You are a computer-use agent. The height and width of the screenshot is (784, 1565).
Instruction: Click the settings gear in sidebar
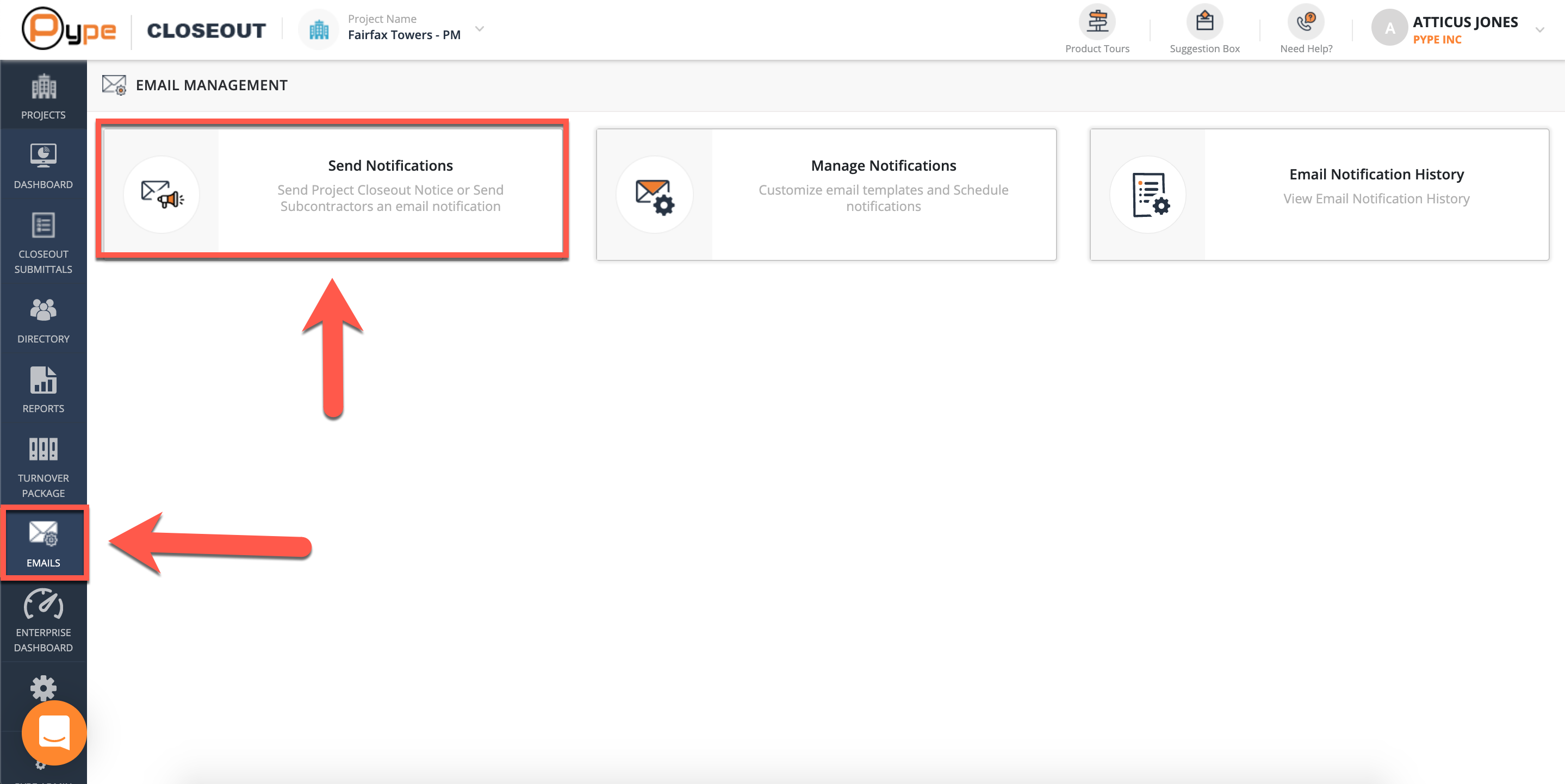pyautogui.click(x=43, y=687)
